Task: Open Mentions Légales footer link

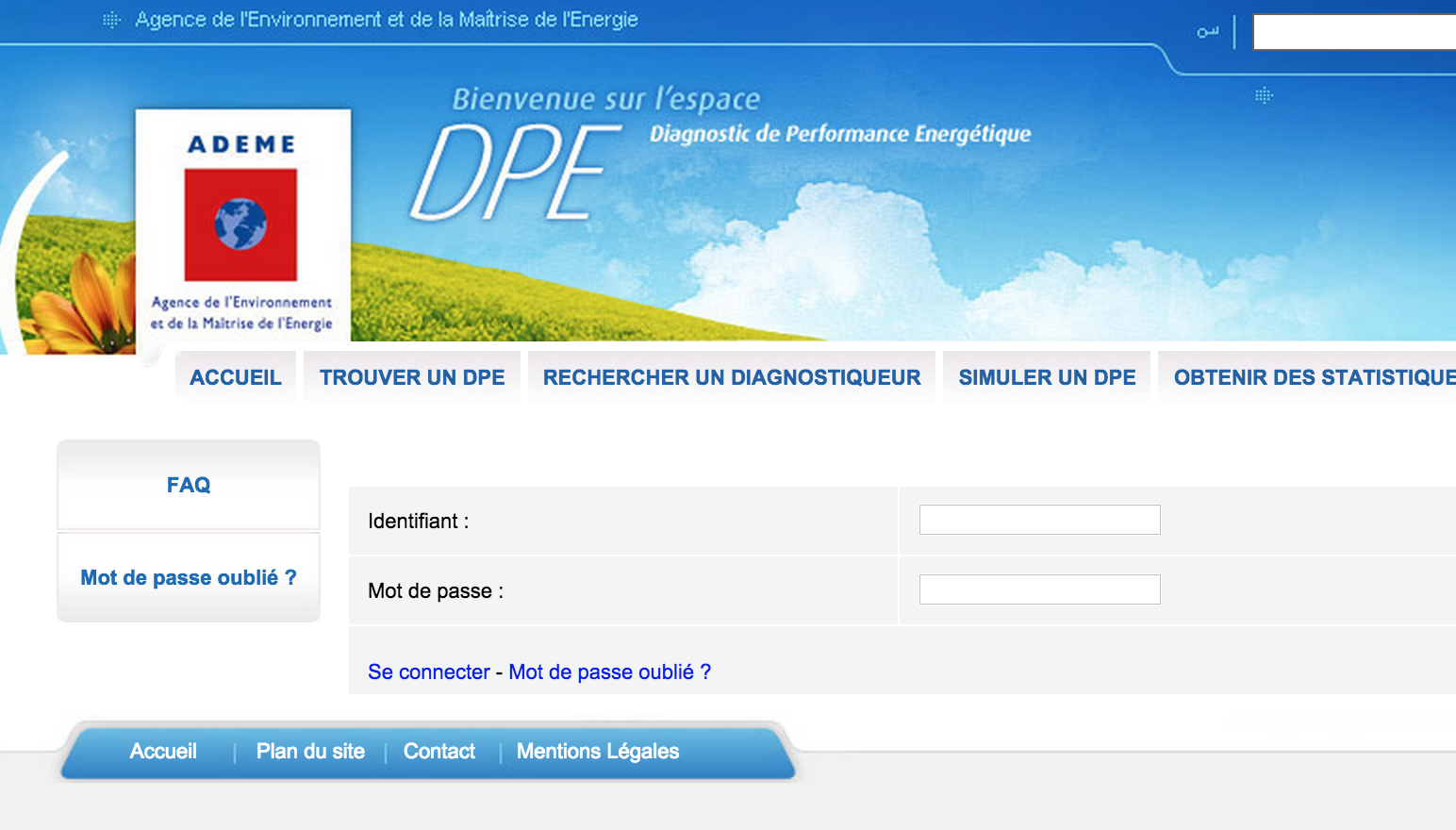Action: click(x=598, y=752)
